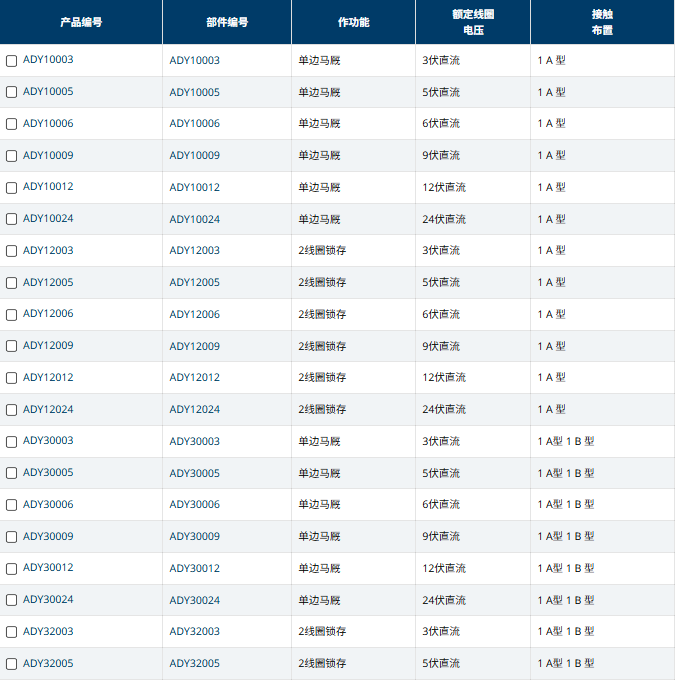The height and width of the screenshot is (681, 677).
Task: Sort table by 作功能 header
Action: 353,22
